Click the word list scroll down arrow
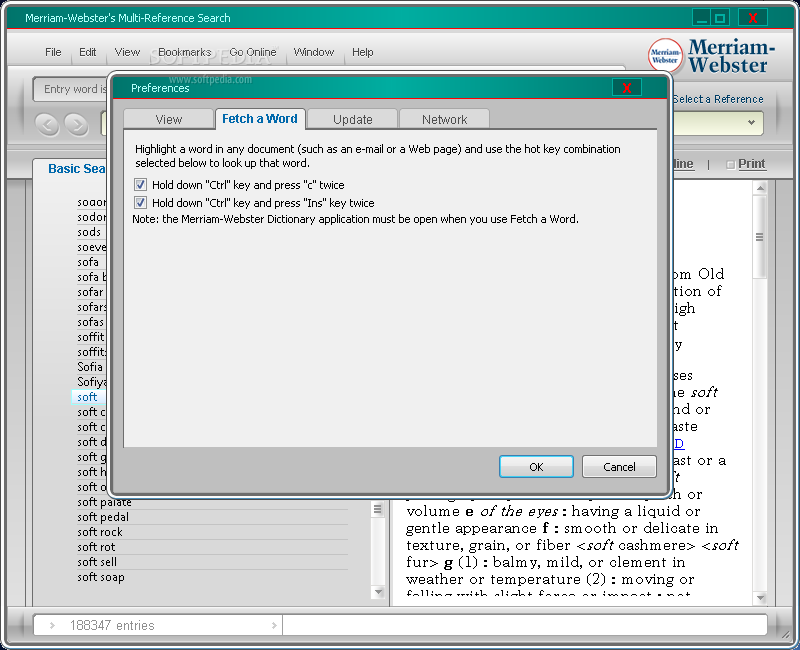 point(378,592)
